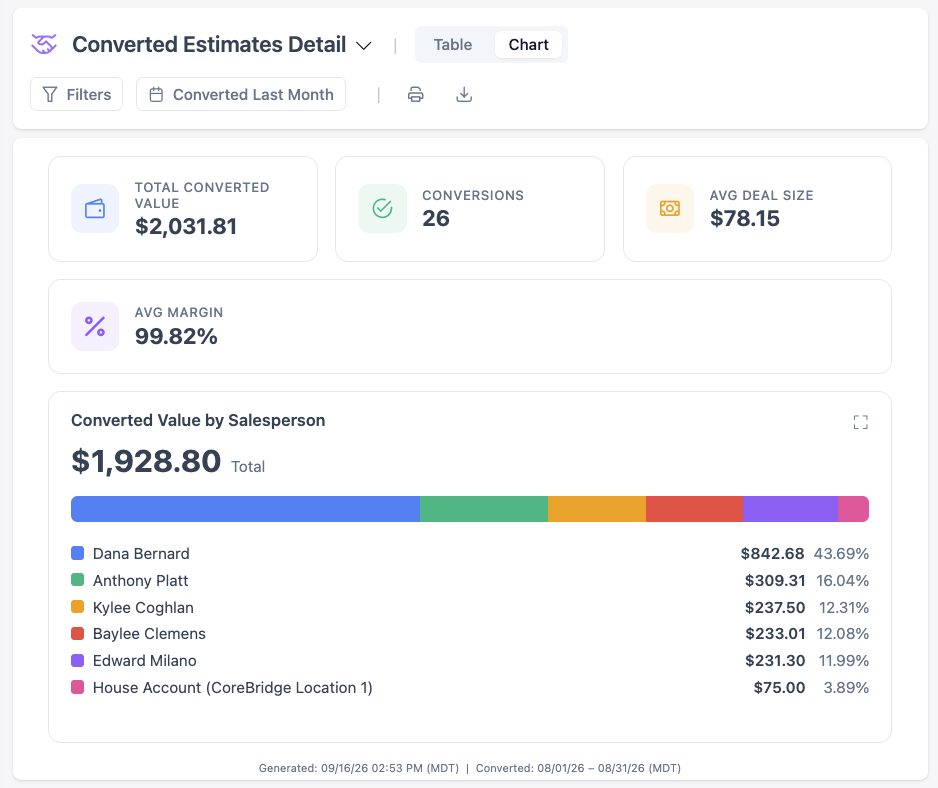The height and width of the screenshot is (788, 938).
Task: Click the blue legend swatch for Dana Bernard
Action: [78, 553]
